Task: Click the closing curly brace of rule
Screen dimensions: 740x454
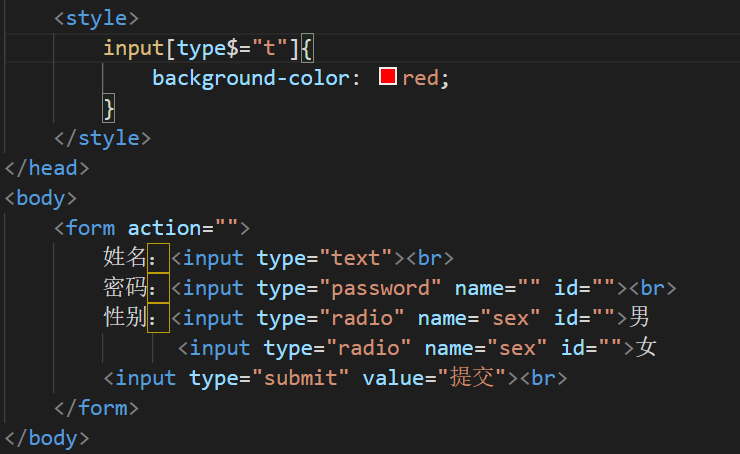Action: (109, 108)
